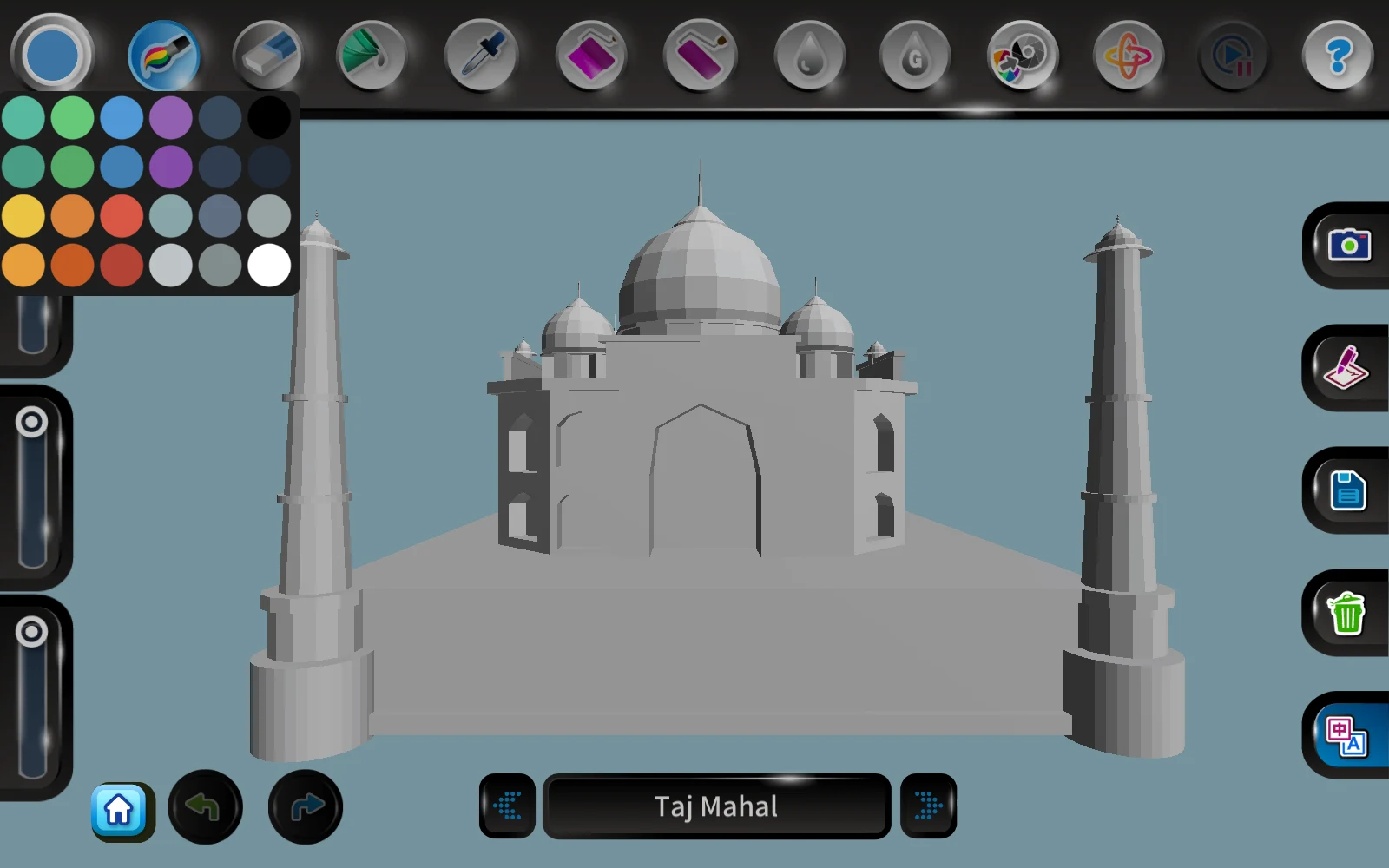Select the magenta paint roller tool

591,56
